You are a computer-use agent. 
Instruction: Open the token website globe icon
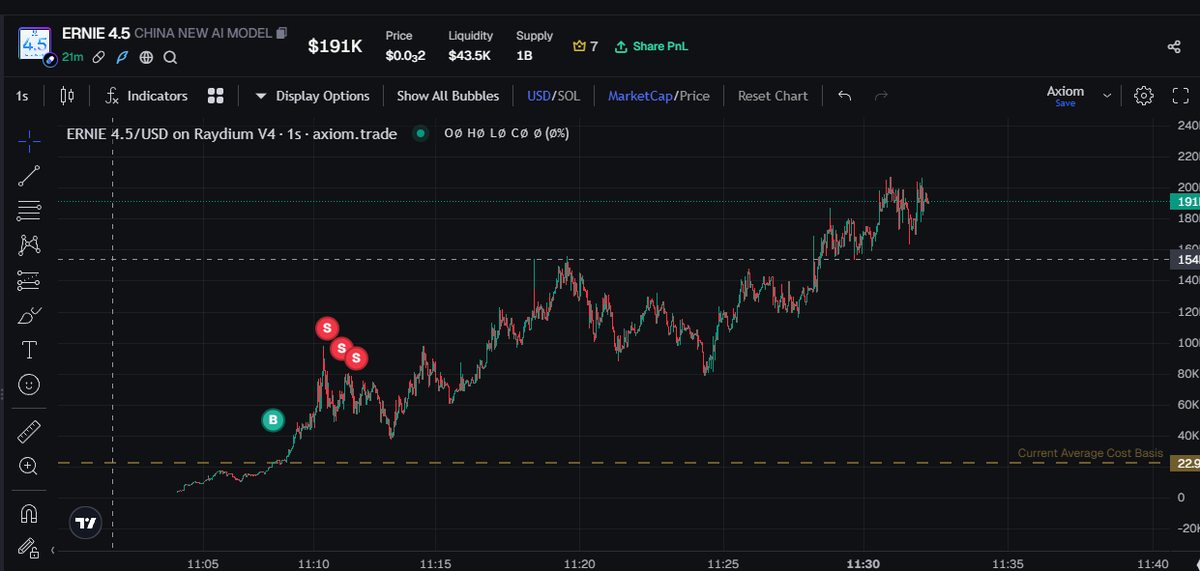(x=146, y=58)
